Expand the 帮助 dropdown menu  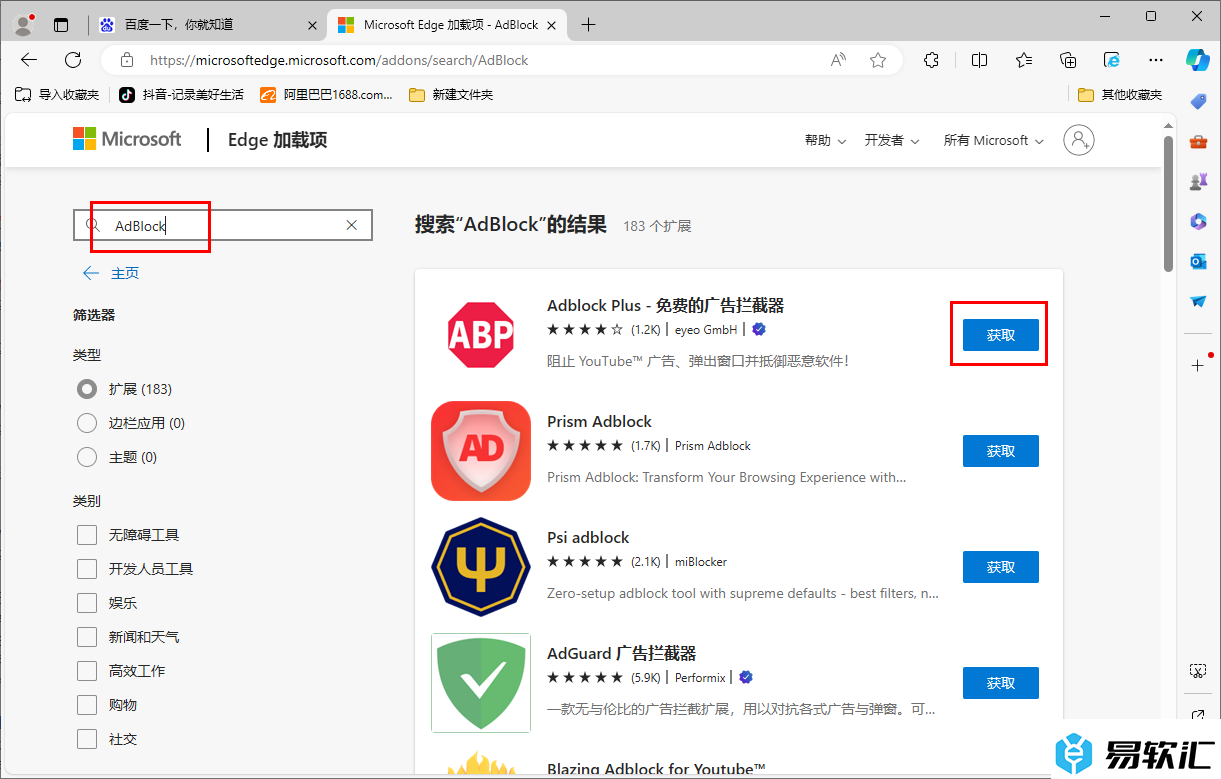click(x=825, y=140)
